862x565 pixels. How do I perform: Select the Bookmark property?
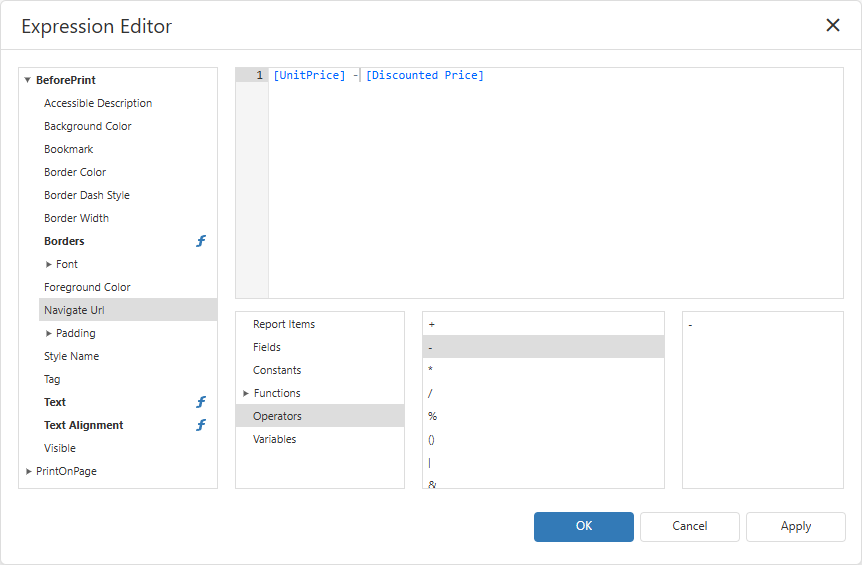pyautogui.click(x=128, y=149)
